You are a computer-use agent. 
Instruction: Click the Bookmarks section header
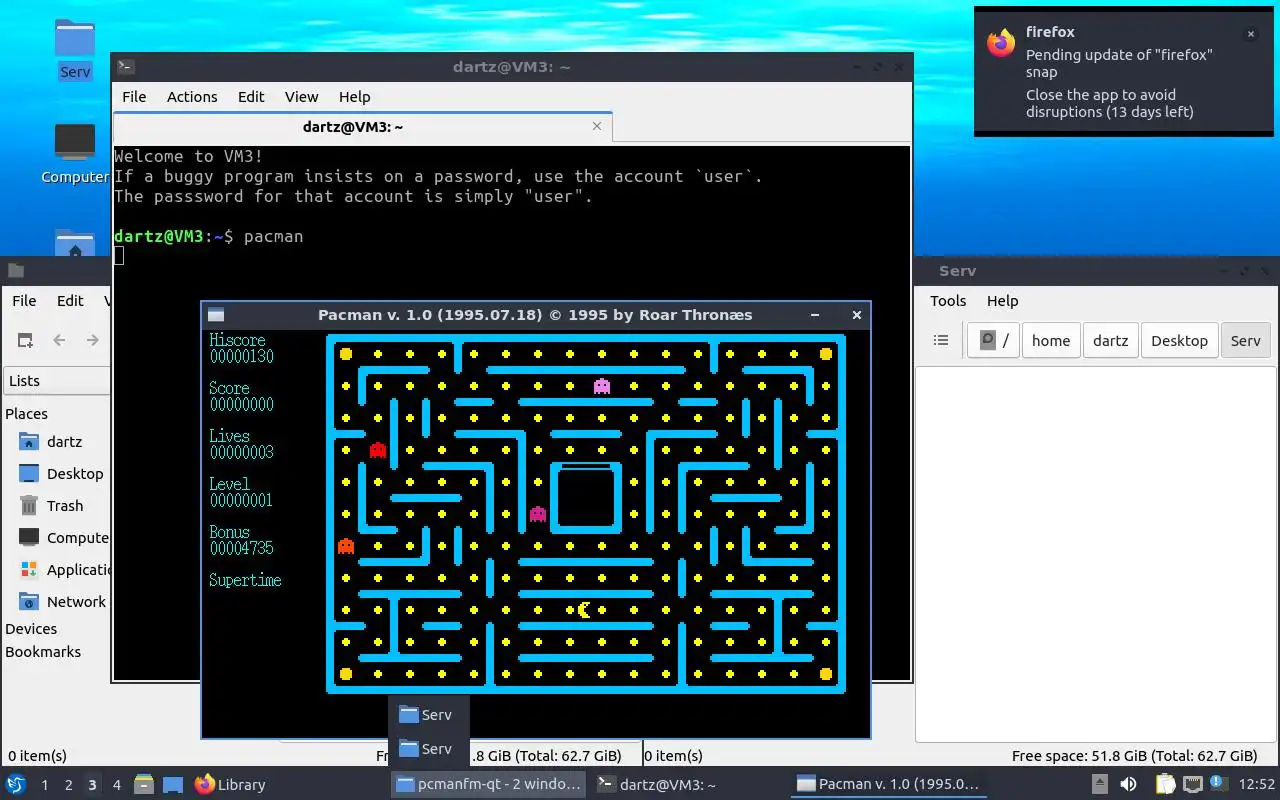point(43,652)
